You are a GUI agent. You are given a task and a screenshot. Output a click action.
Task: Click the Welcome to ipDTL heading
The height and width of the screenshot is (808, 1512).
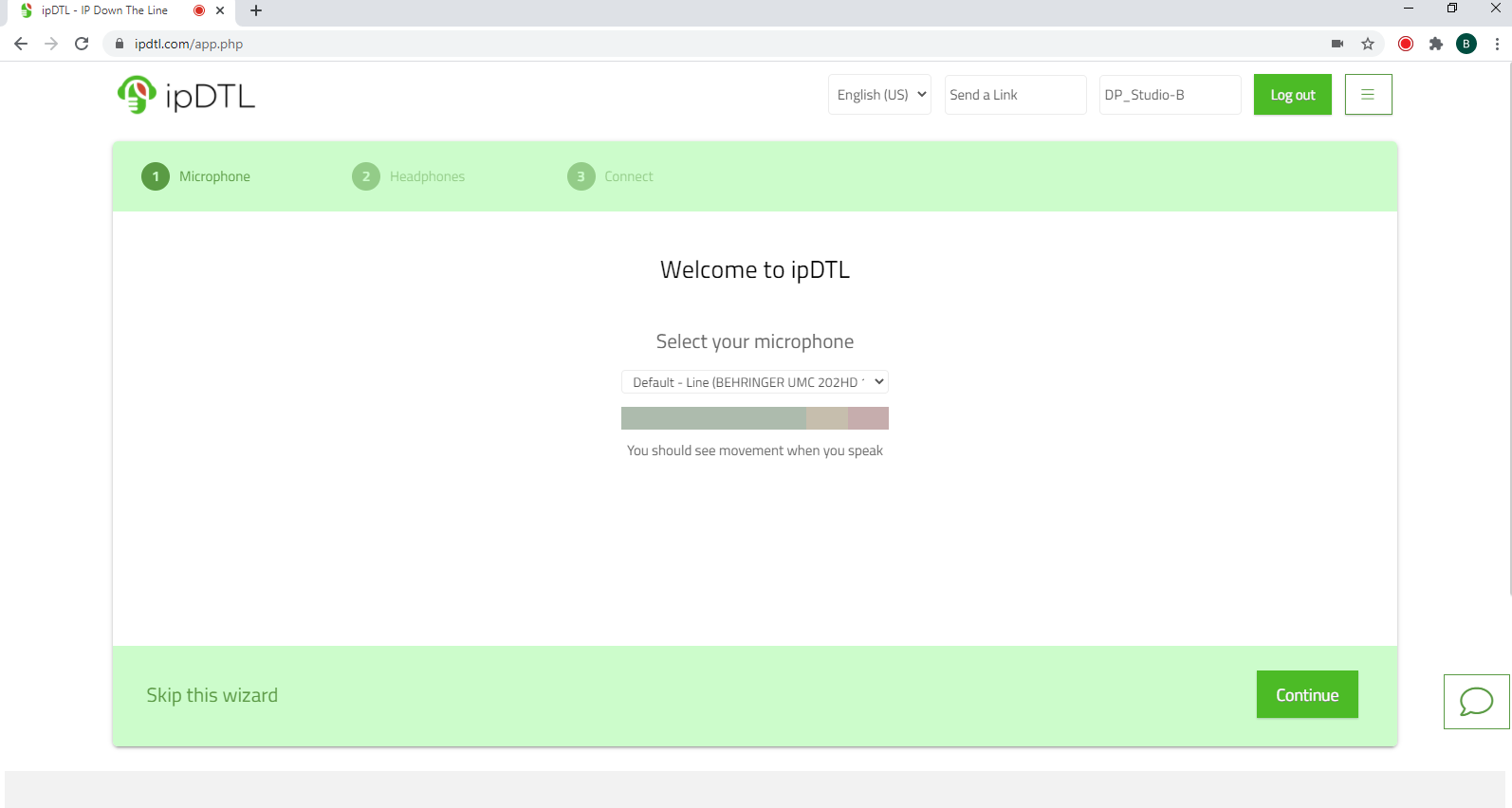click(755, 270)
